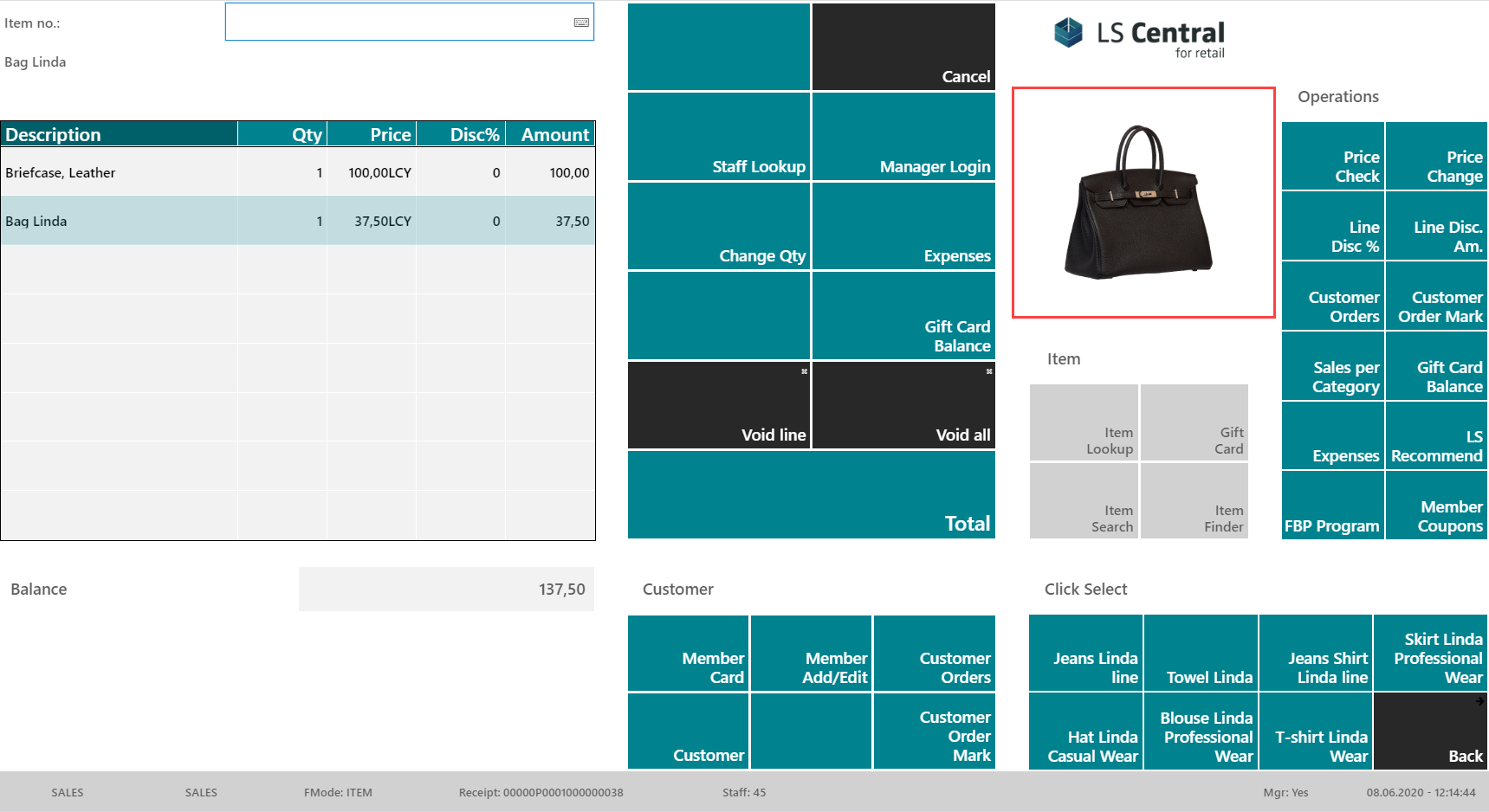Open Customer Orders in the Customer panel
The width and height of the screenshot is (1489, 812).
tap(935, 653)
